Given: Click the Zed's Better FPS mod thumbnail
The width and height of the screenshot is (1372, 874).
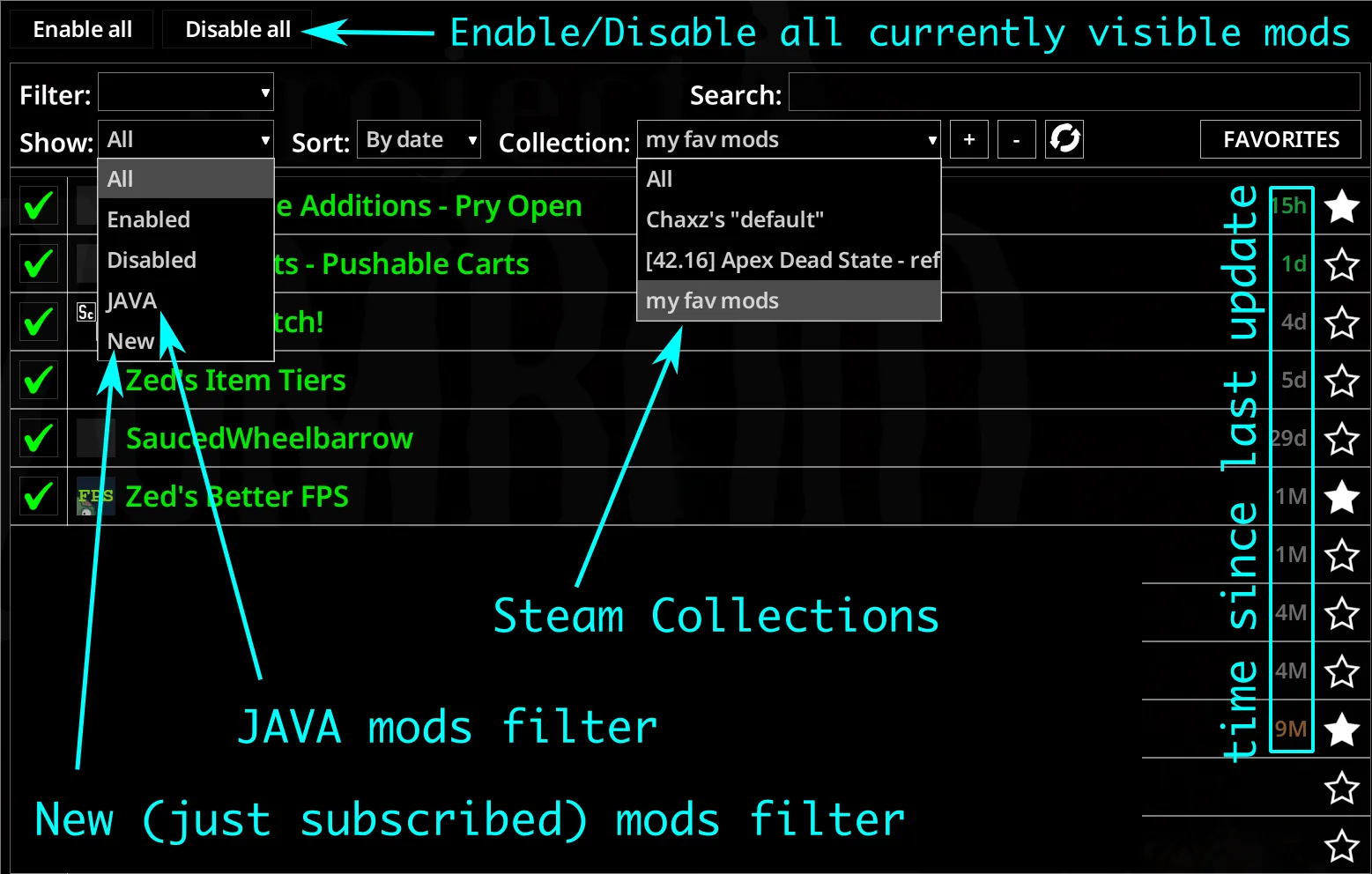Looking at the screenshot, I should pos(95,497).
